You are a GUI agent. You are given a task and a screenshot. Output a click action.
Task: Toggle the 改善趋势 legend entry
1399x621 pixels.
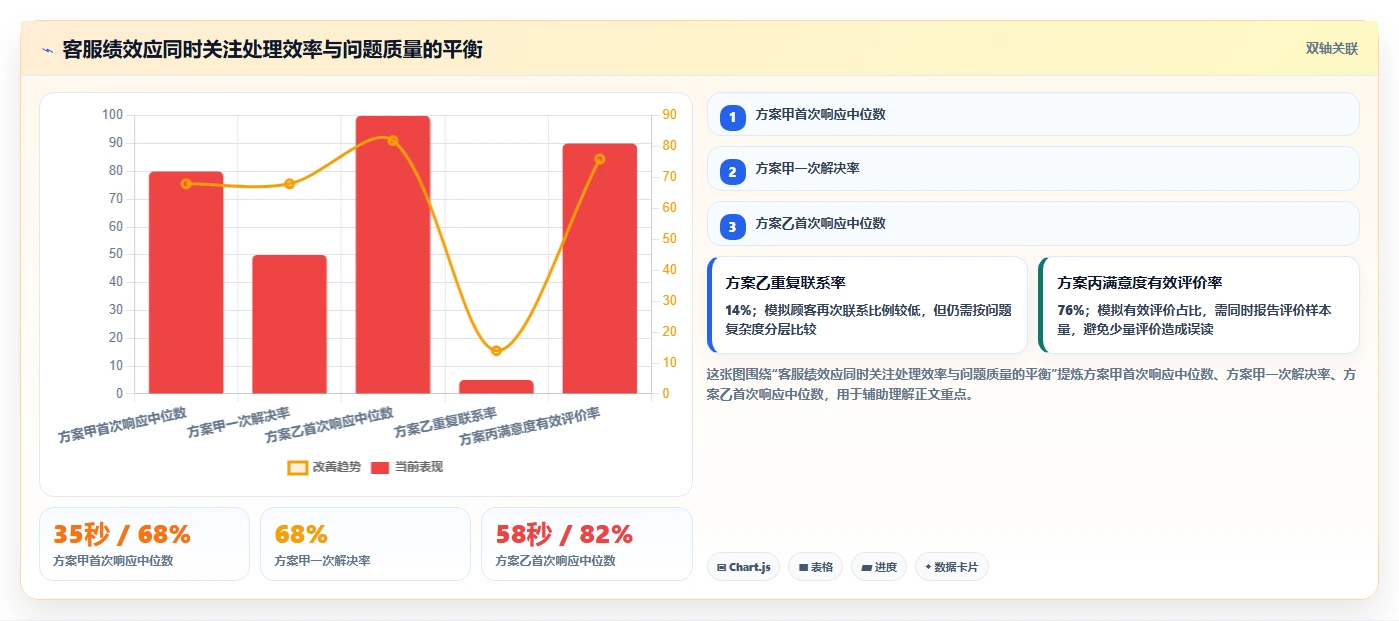324,467
